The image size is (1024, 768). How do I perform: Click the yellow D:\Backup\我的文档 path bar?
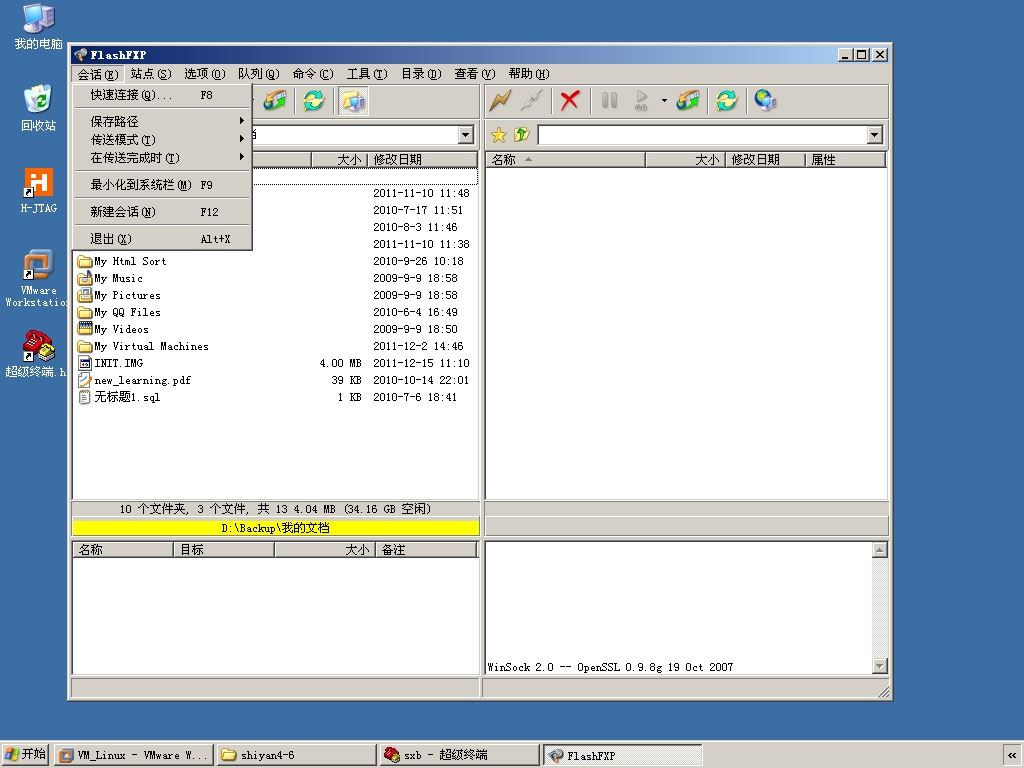pyautogui.click(x=276, y=528)
